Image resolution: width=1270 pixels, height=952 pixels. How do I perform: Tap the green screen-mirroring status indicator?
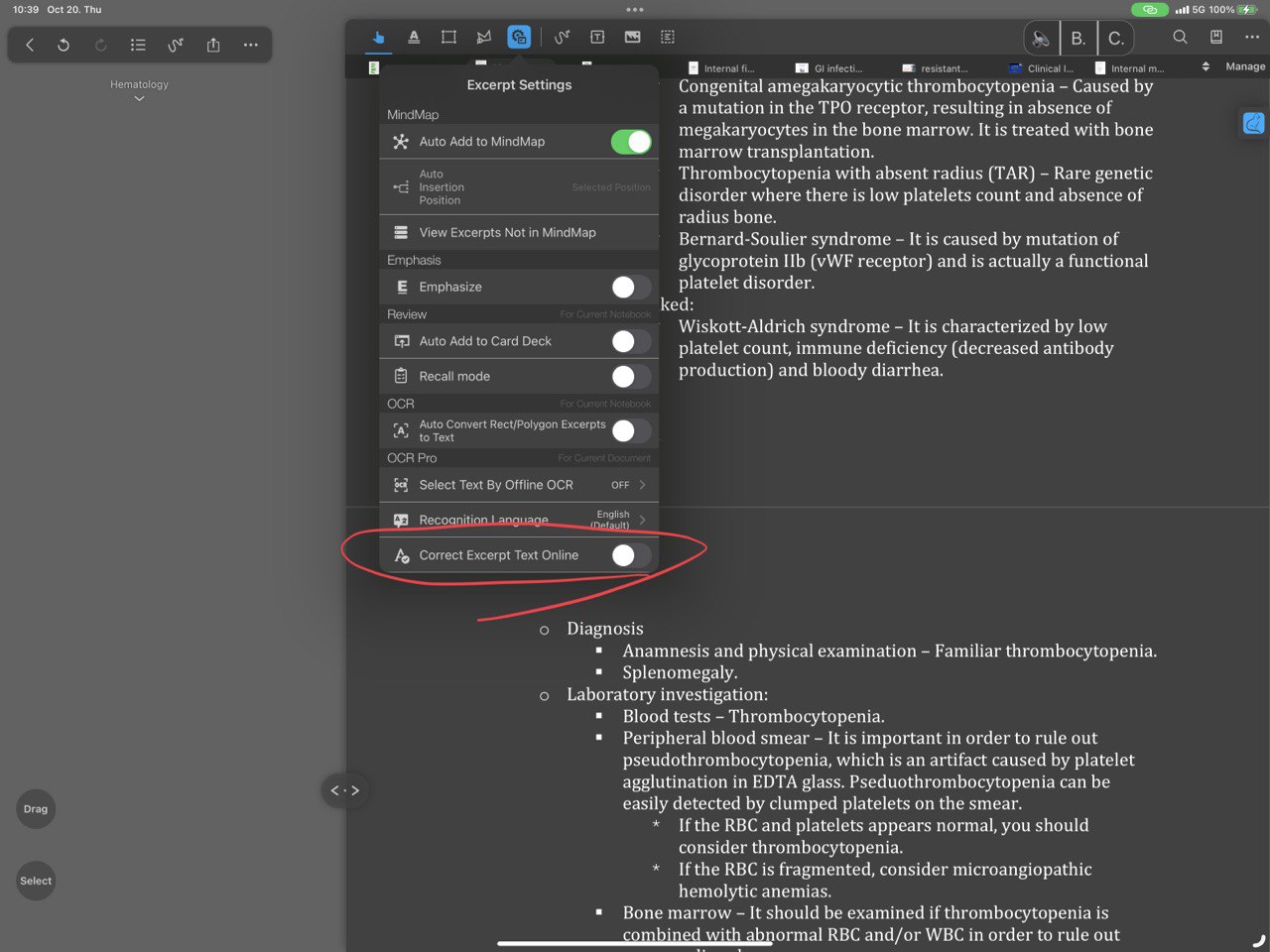[x=1150, y=10]
